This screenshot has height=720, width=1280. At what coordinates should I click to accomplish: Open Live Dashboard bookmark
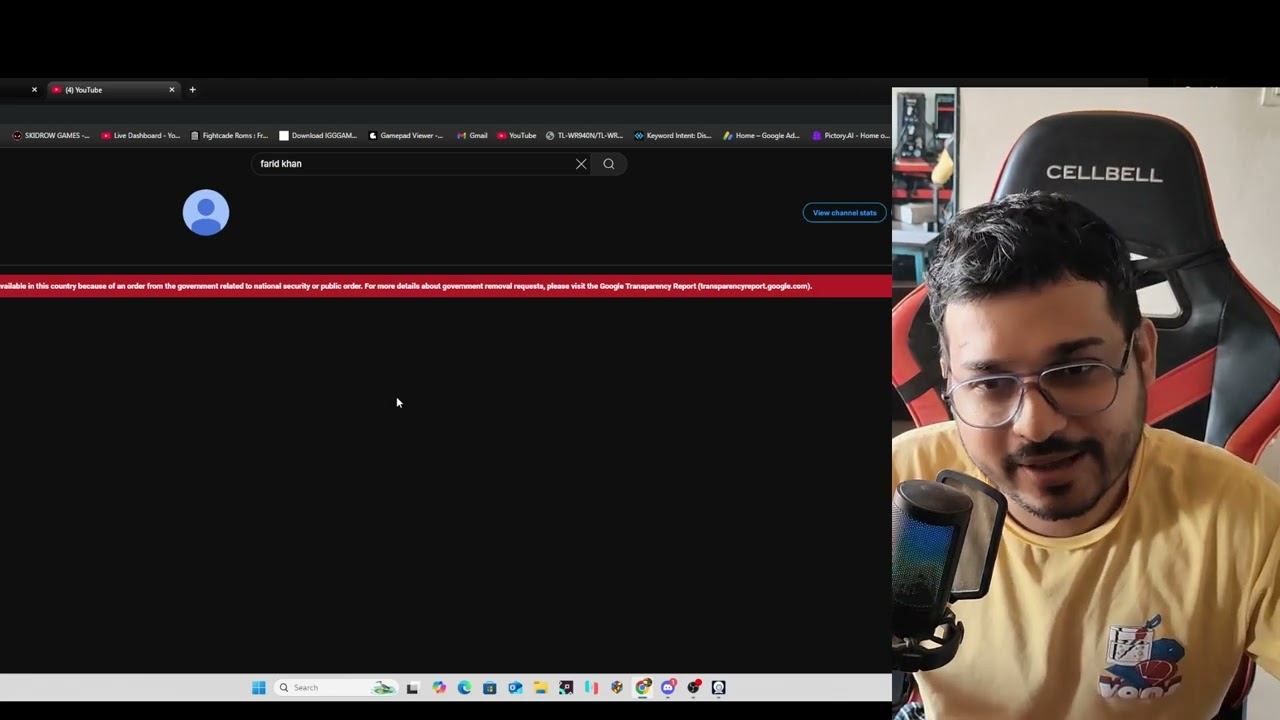coord(141,135)
